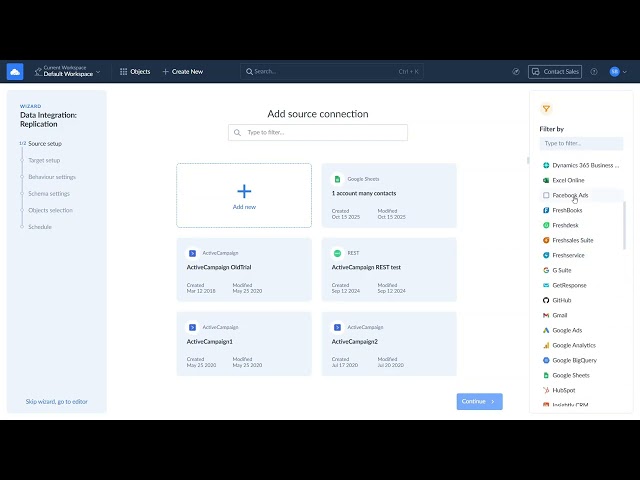Screen dimensions: 640x480
Task: Select the ActiveCampaign REST test connection
Action: click(x=389, y=269)
